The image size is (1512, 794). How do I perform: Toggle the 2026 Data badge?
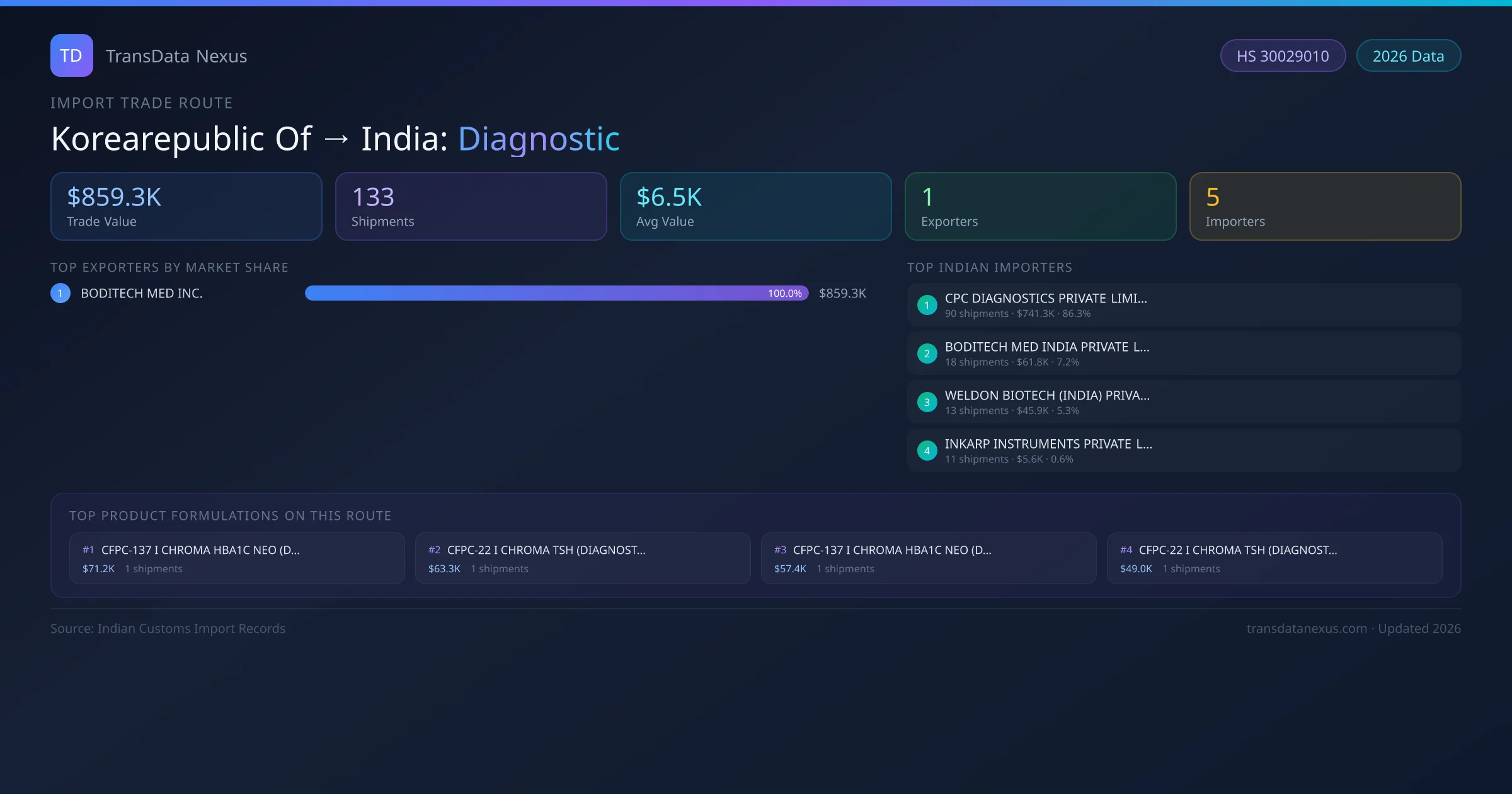point(1408,55)
